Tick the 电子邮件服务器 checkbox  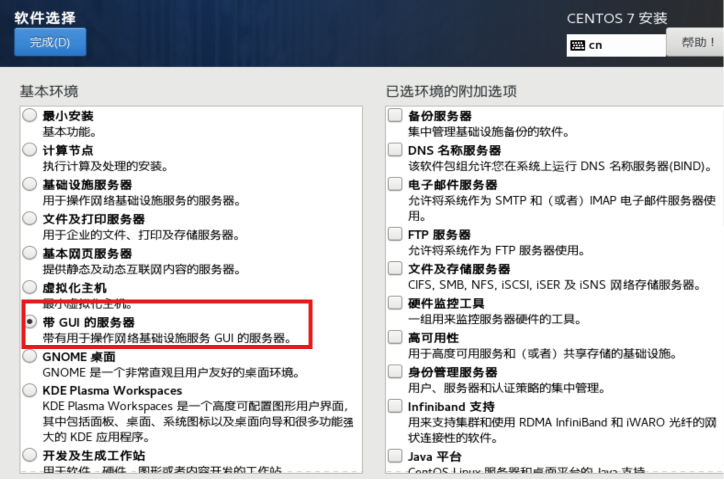[x=395, y=184]
